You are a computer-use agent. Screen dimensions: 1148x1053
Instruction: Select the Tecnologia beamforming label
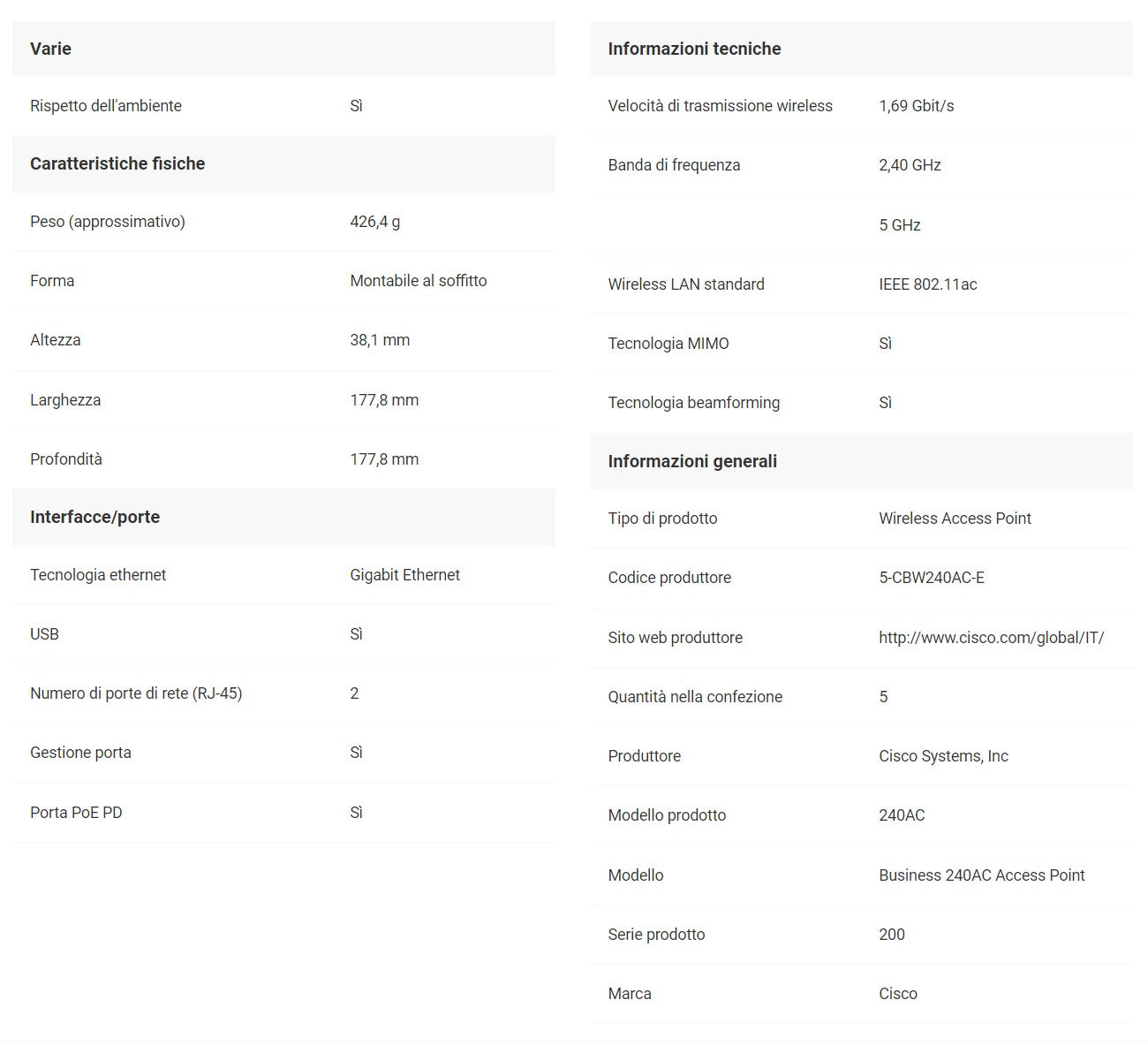click(693, 403)
